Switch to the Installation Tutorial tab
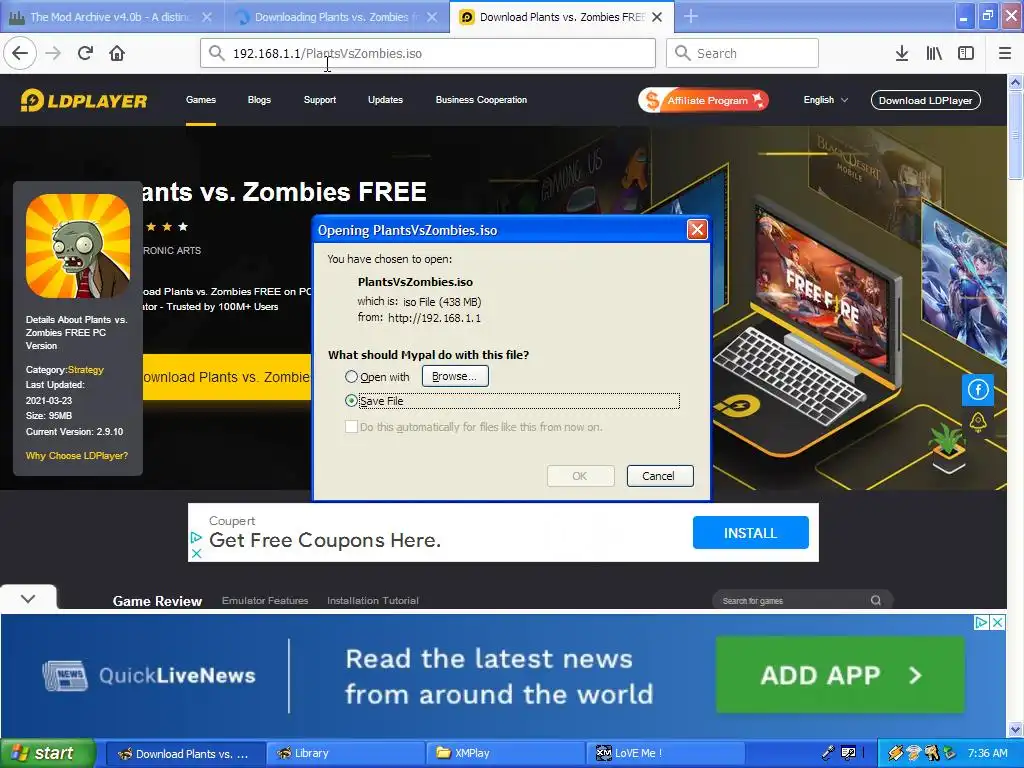Image resolution: width=1024 pixels, height=768 pixels. pyautogui.click(x=373, y=600)
